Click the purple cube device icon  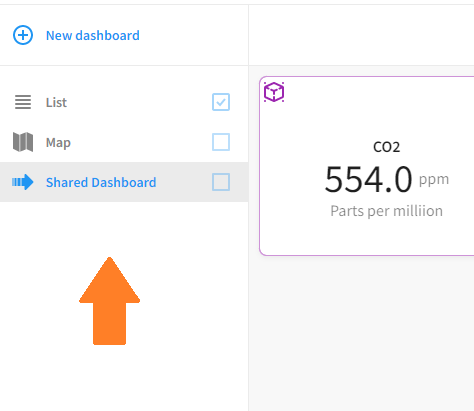(x=274, y=92)
